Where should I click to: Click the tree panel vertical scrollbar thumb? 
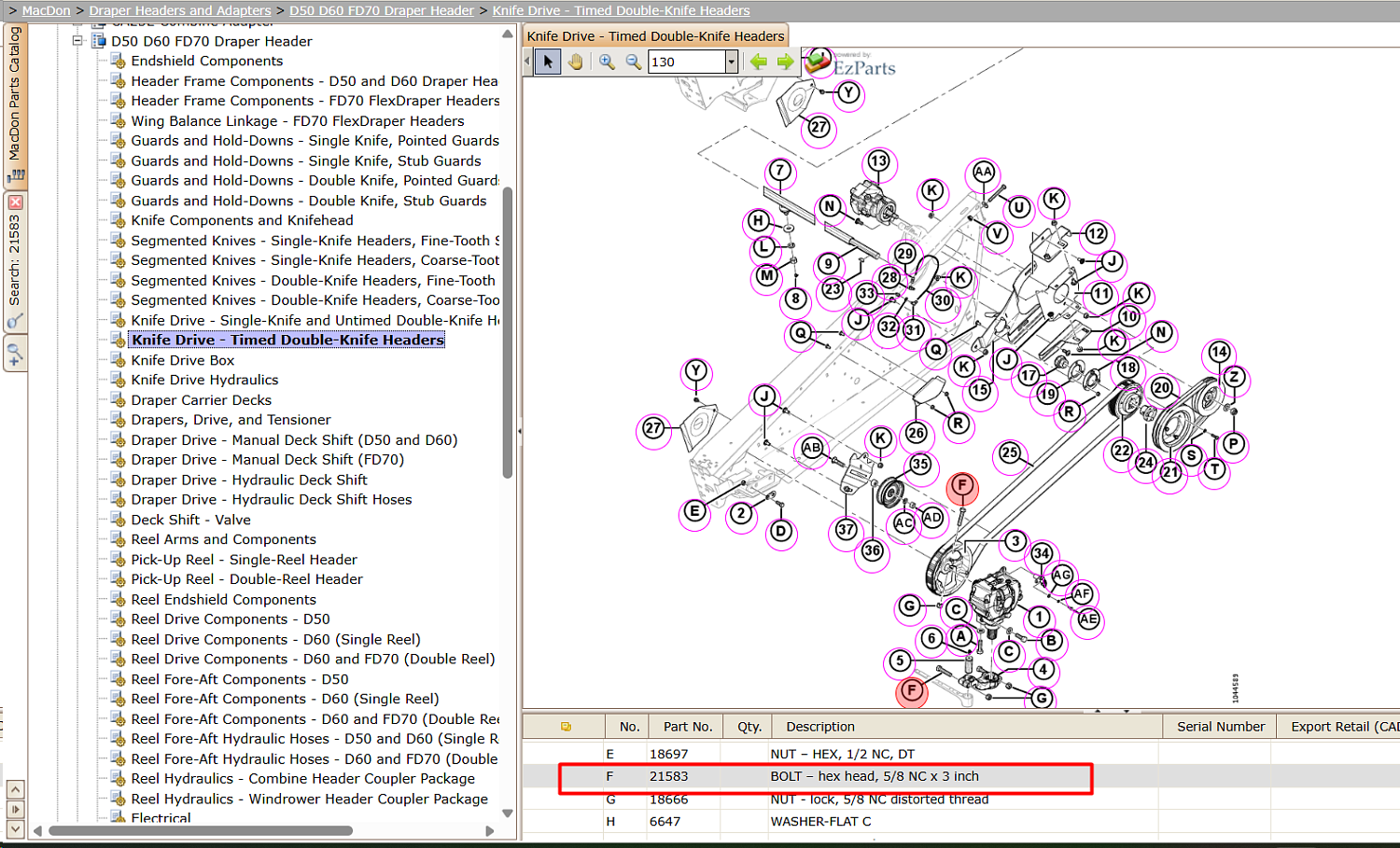click(x=508, y=333)
